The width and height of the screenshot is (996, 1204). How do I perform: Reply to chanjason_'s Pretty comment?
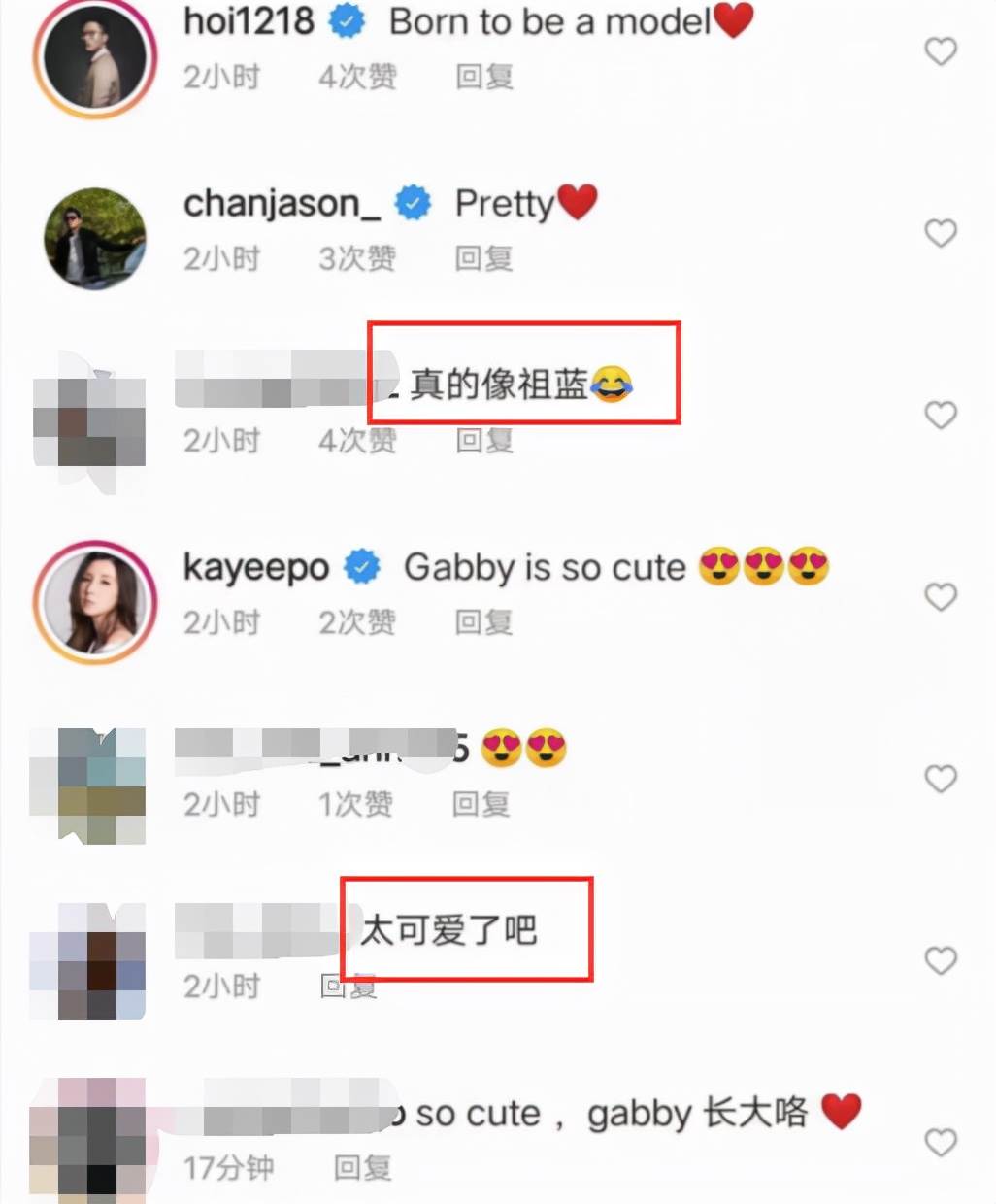(x=483, y=258)
